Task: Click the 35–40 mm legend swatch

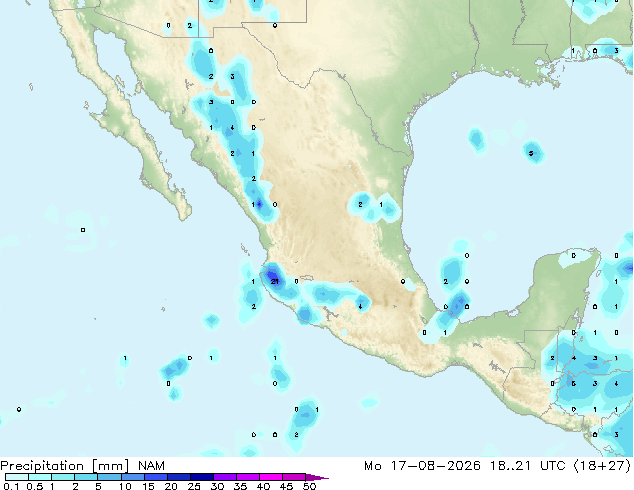Action: [247, 477]
